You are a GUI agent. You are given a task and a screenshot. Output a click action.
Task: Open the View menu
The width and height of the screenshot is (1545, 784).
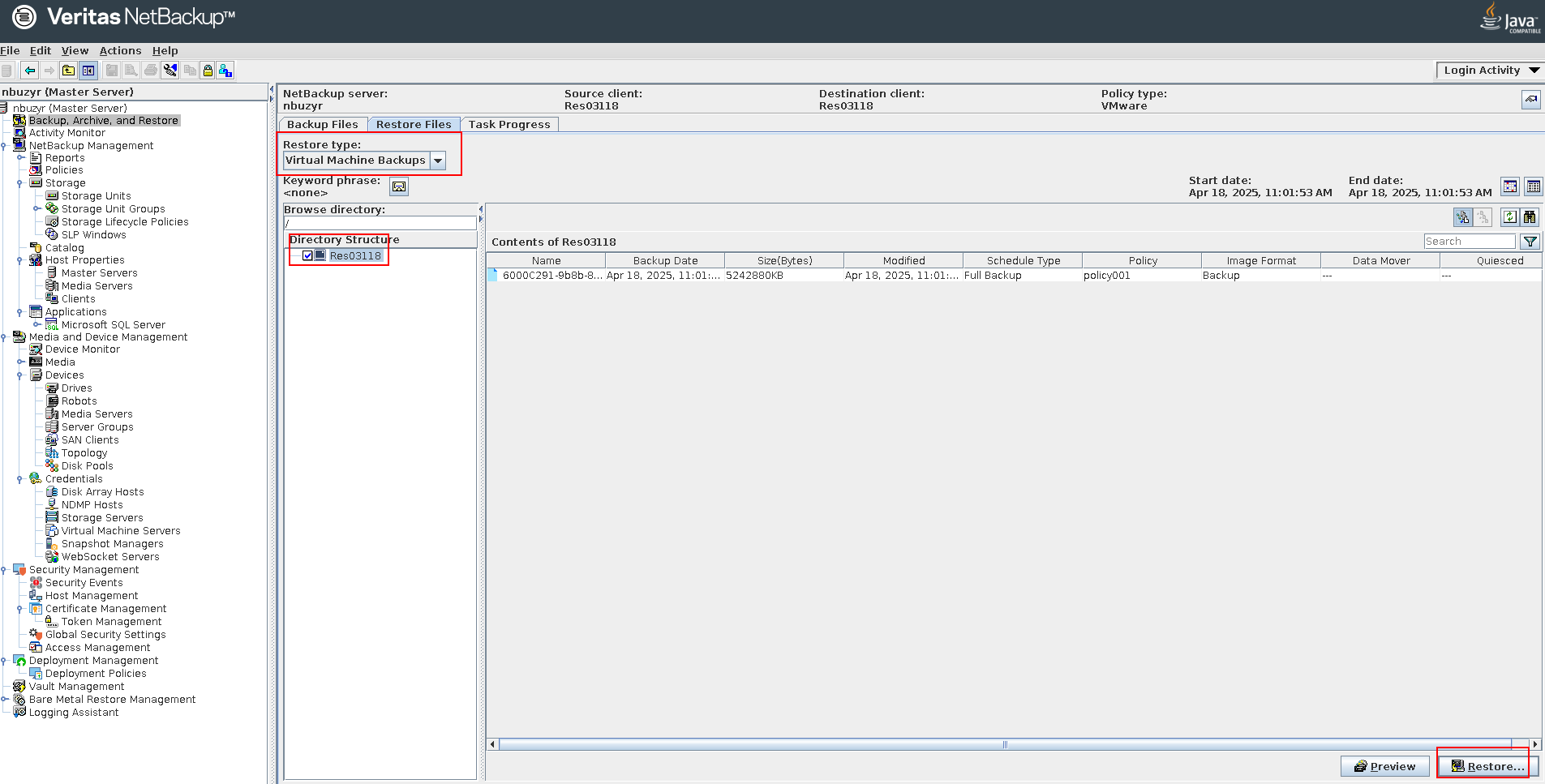75,50
